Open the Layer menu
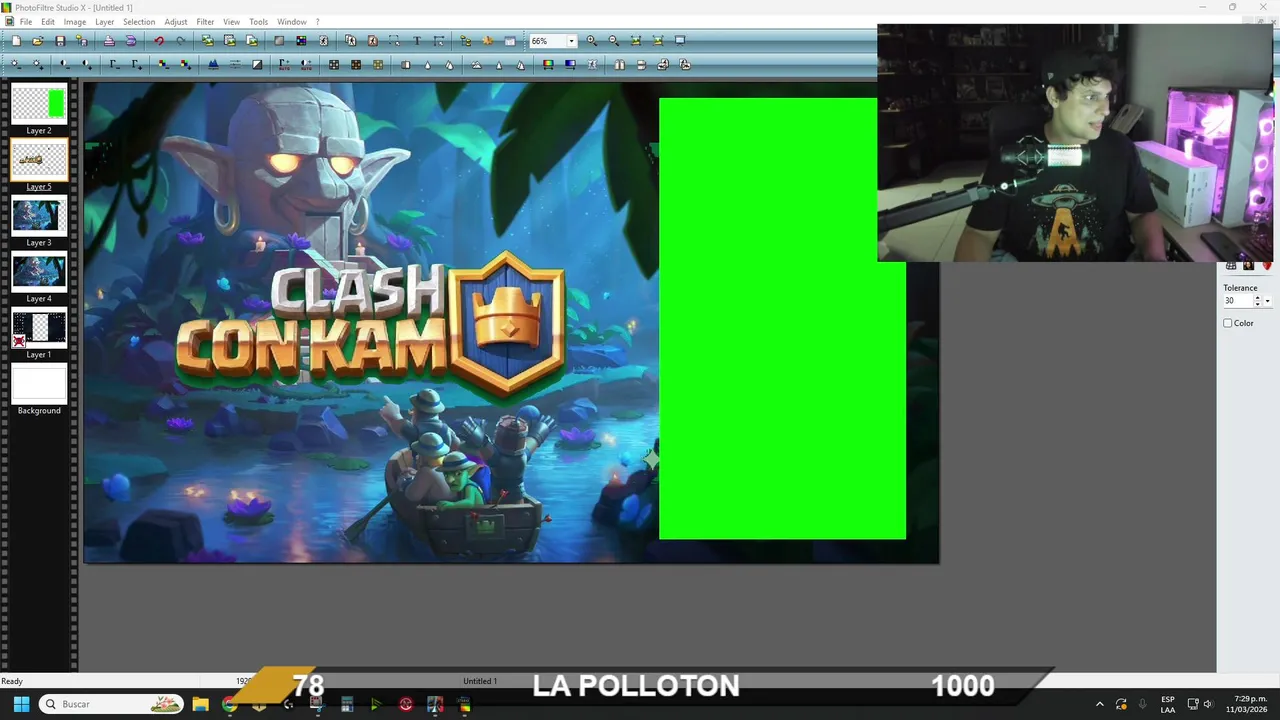This screenshot has height=720, width=1280. (x=104, y=22)
